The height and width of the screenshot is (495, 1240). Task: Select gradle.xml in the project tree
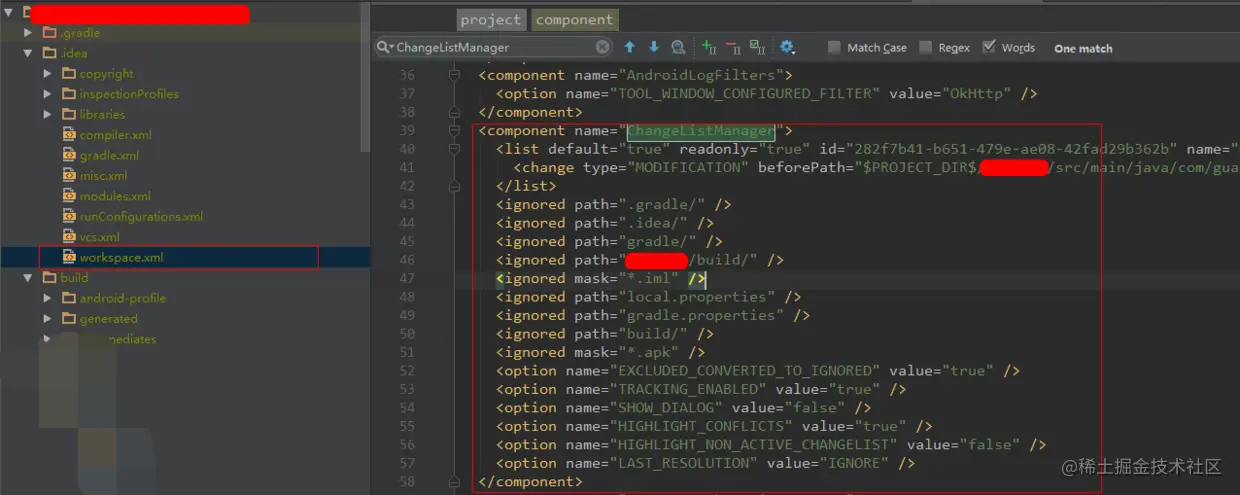(109, 155)
